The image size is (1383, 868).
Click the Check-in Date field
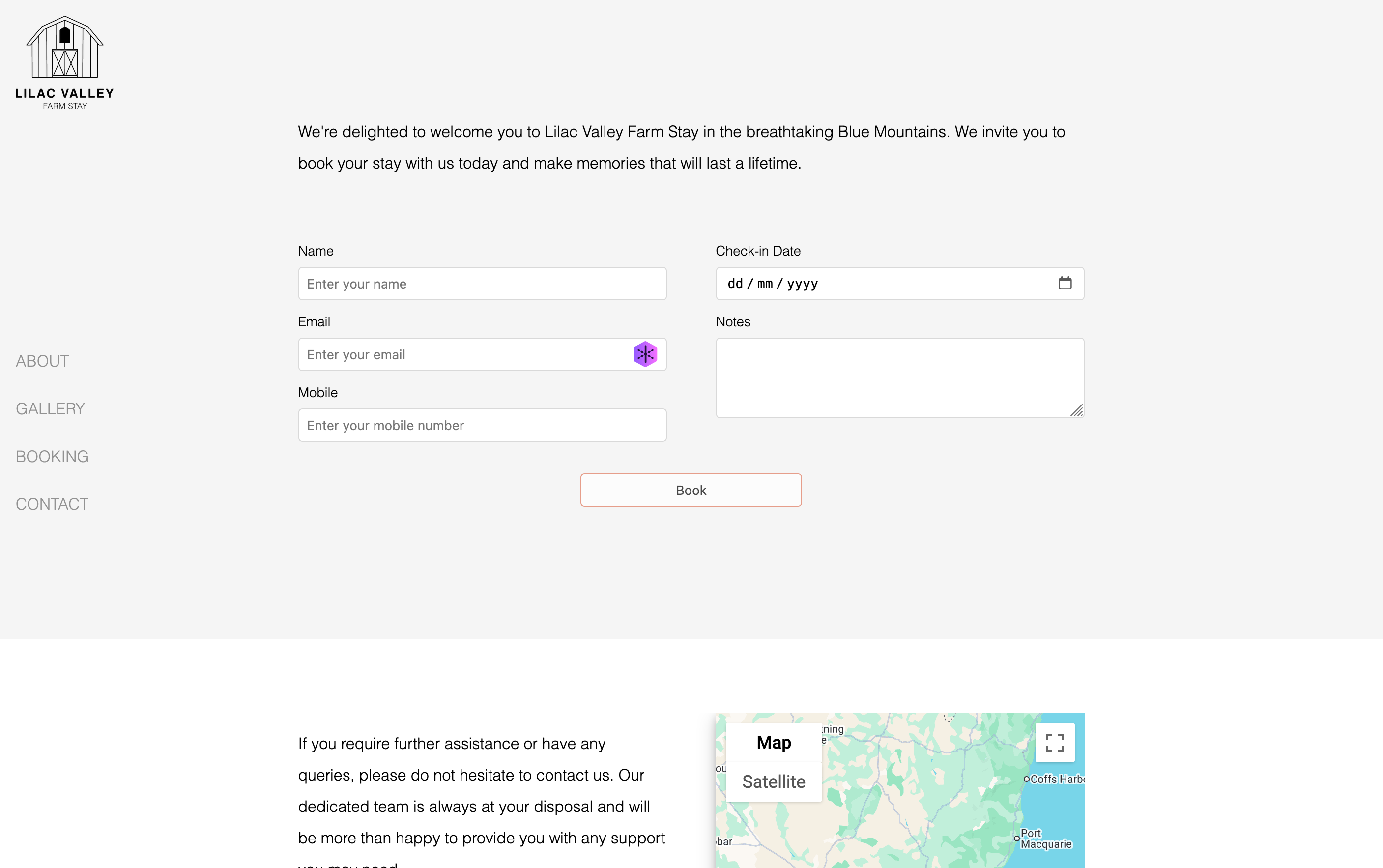pos(900,284)
